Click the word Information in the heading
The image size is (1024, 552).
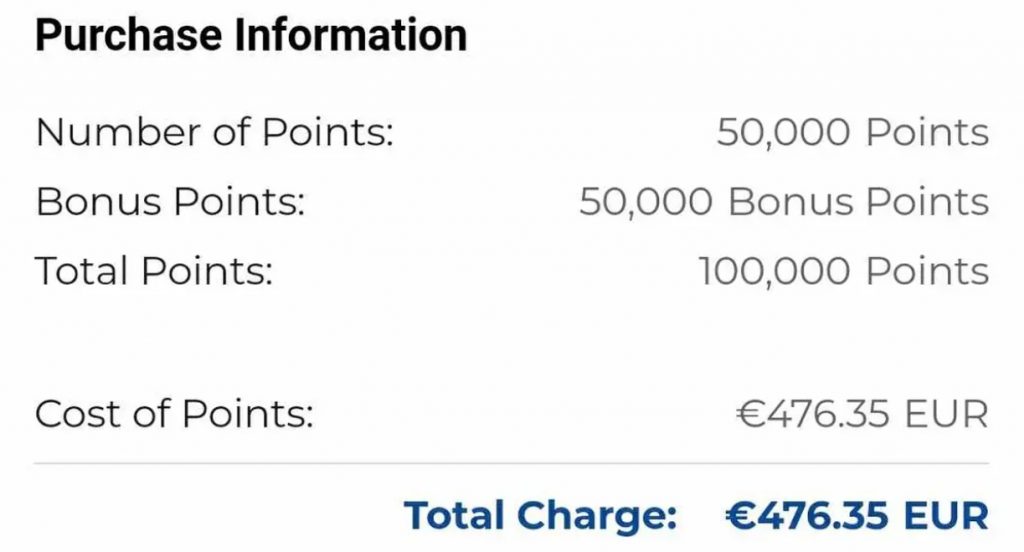(351, 35)
